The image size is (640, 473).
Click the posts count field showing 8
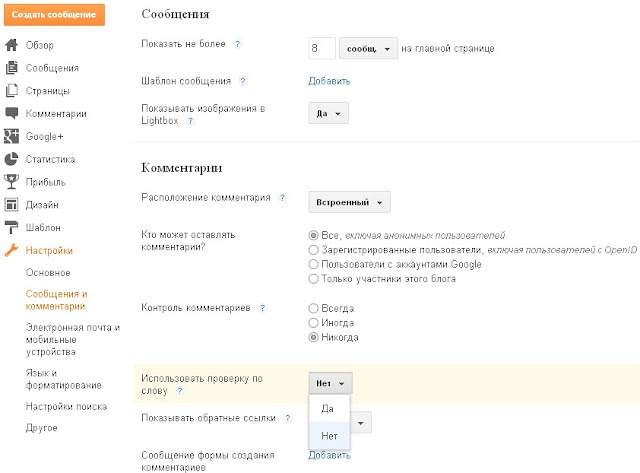pyautogui.click(x=322, y=49)
